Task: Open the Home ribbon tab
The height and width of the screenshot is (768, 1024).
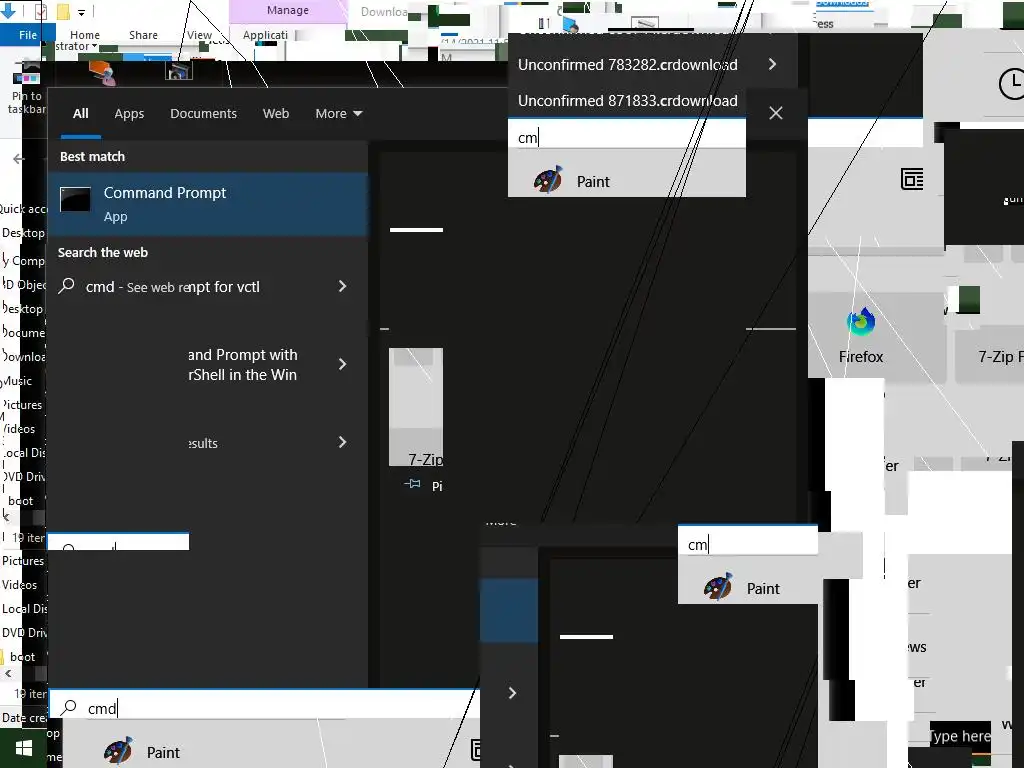Action: (x=85, y=35)
